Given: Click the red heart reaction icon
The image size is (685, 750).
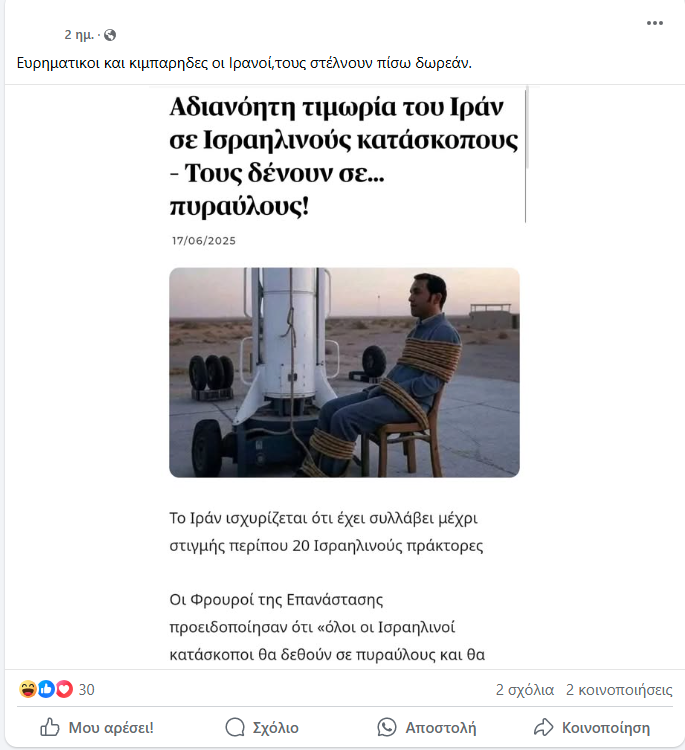Looking at the screenshot, I should tap(64, 689).
